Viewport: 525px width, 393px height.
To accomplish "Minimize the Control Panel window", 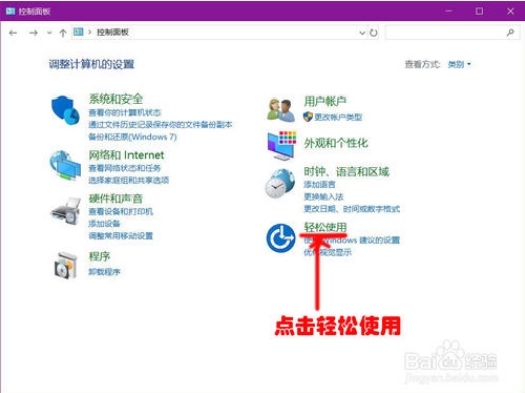I will (448, 11).
